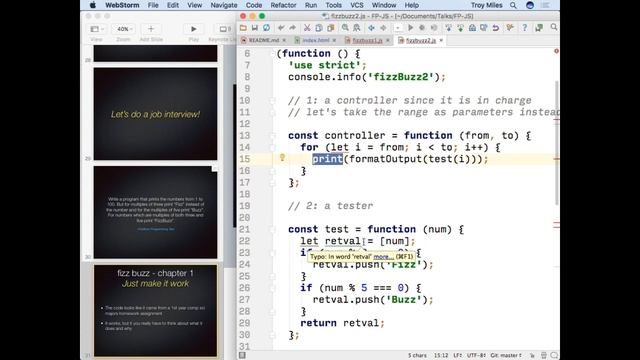Viewport: 640px width, 360px height.
Task: Navigate forward with grey arrow icon
Action: tap(383, 28)
